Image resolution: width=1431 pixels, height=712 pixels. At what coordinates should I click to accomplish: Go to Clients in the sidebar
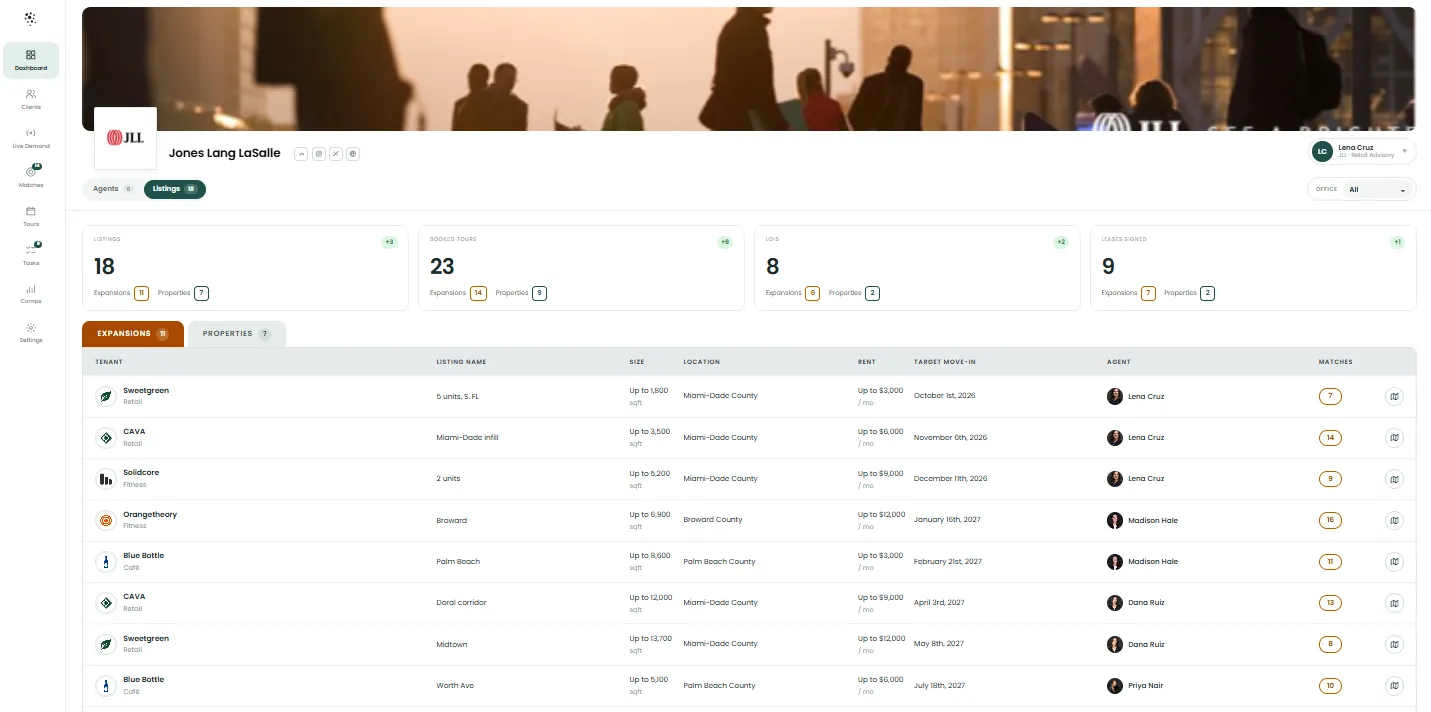pyautogui.click(x=31, y=99)
